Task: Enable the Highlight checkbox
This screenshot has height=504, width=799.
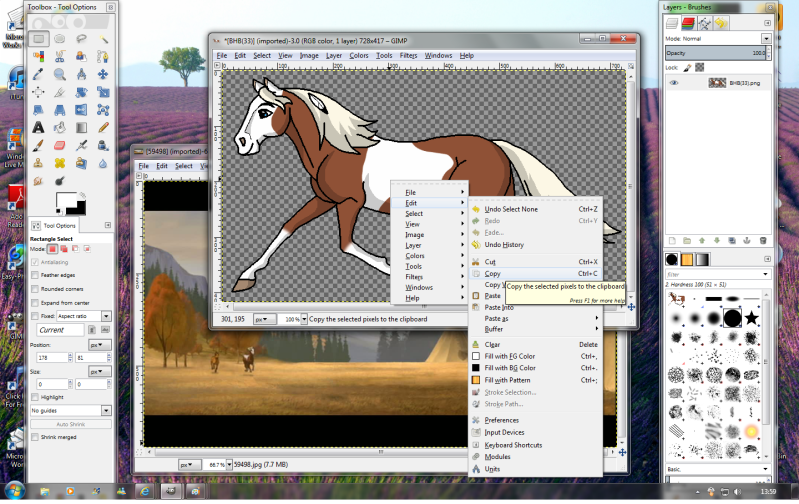Action: click(35, 397)
